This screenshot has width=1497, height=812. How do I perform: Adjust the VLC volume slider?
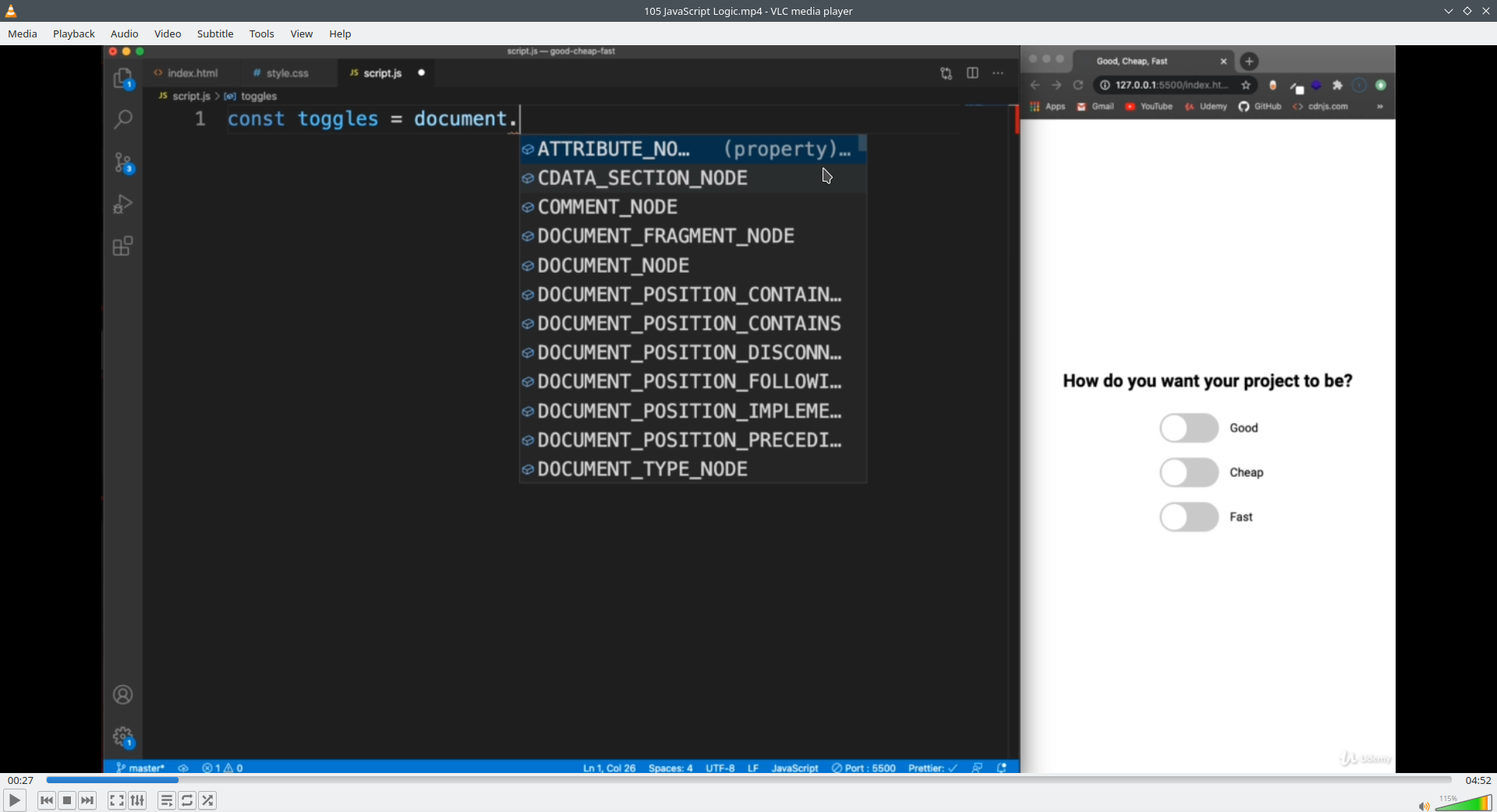(1463, 803)
